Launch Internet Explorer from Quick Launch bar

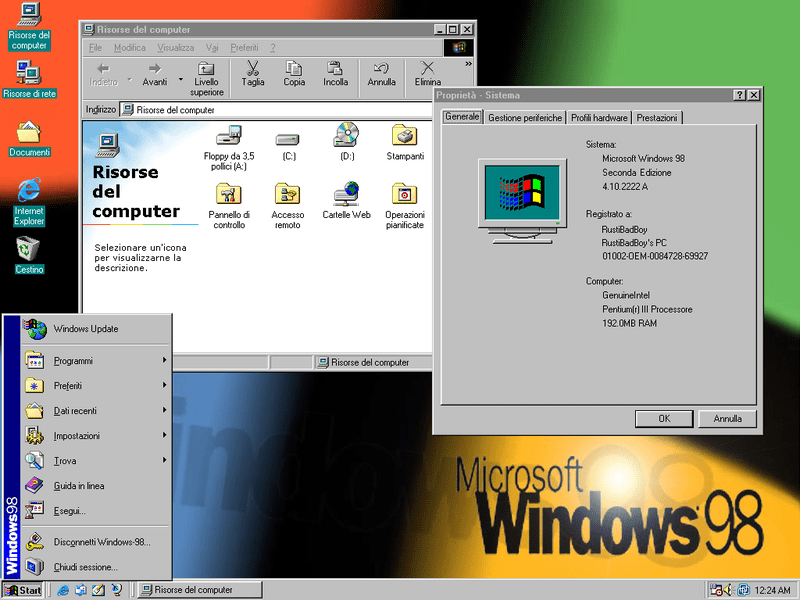click(x=63, y=590)
